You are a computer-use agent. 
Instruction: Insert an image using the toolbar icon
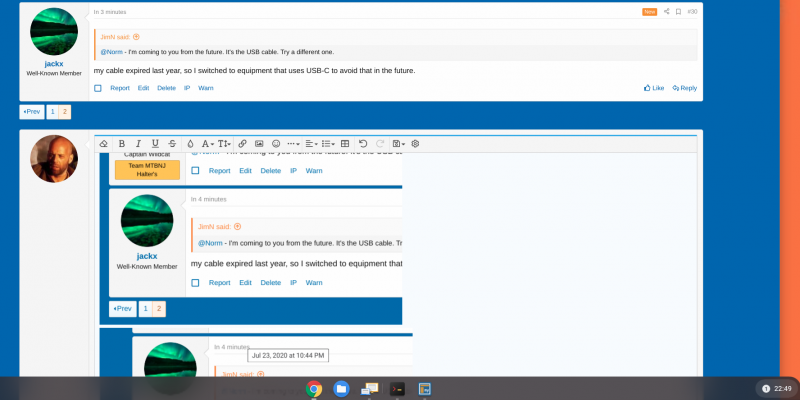pyautogui.click(x=259, y=144)
